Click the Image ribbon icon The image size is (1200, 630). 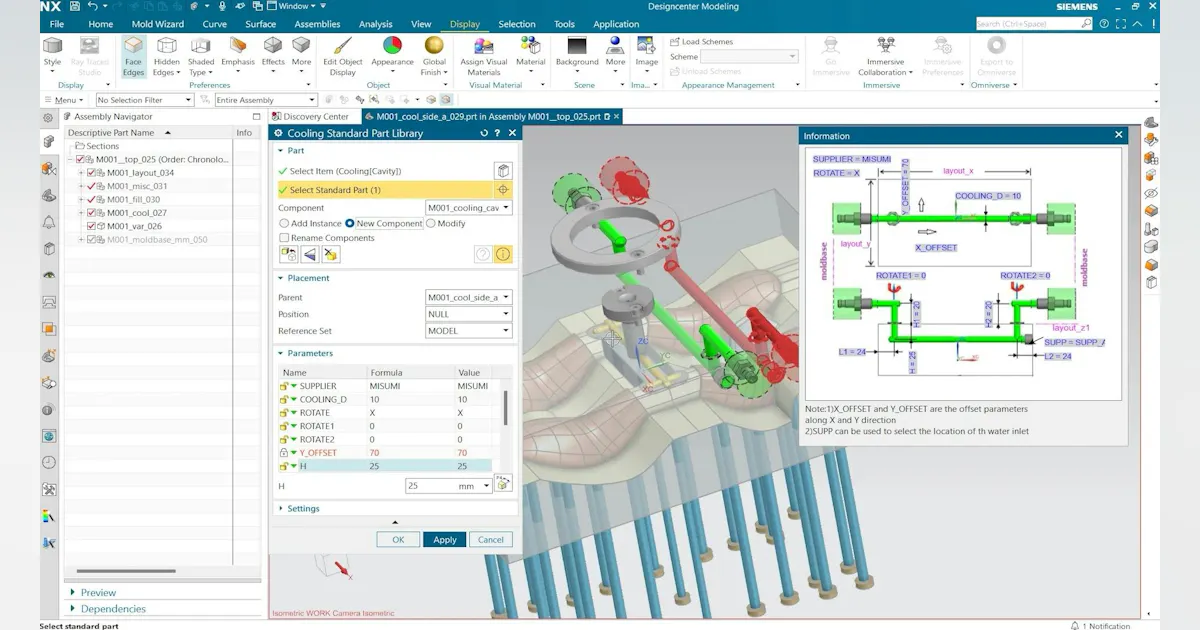coord(647,47)
